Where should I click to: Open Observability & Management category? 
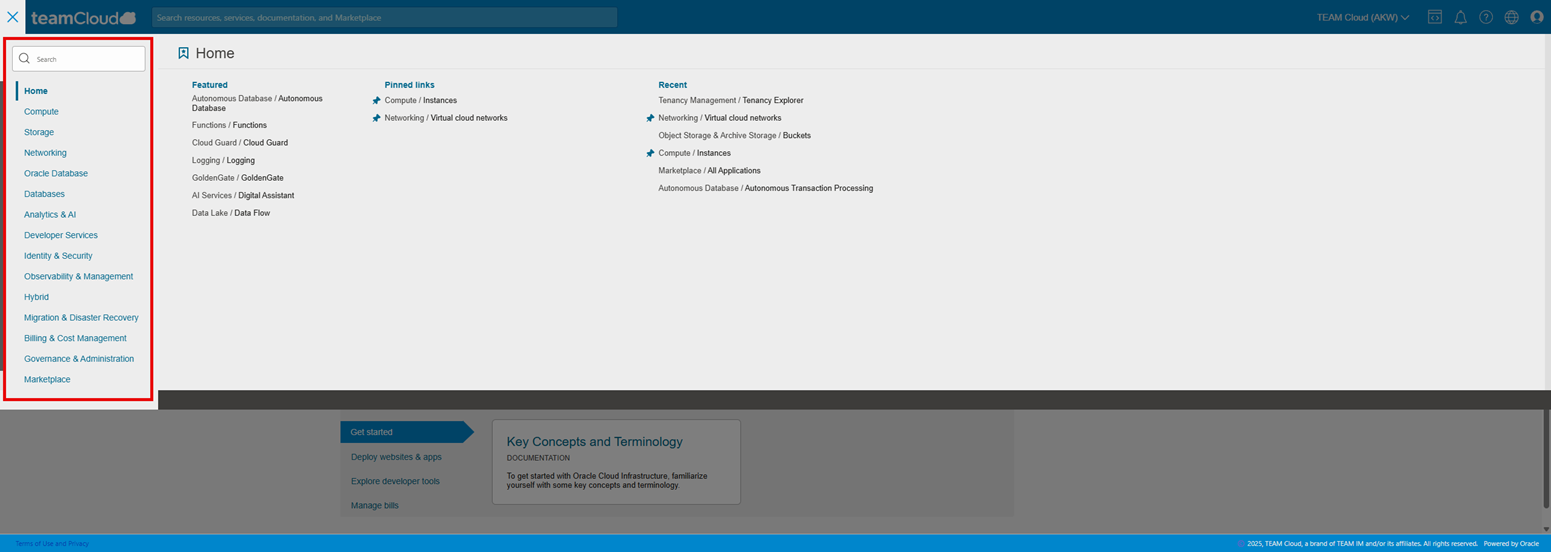[x=78, y=276]
